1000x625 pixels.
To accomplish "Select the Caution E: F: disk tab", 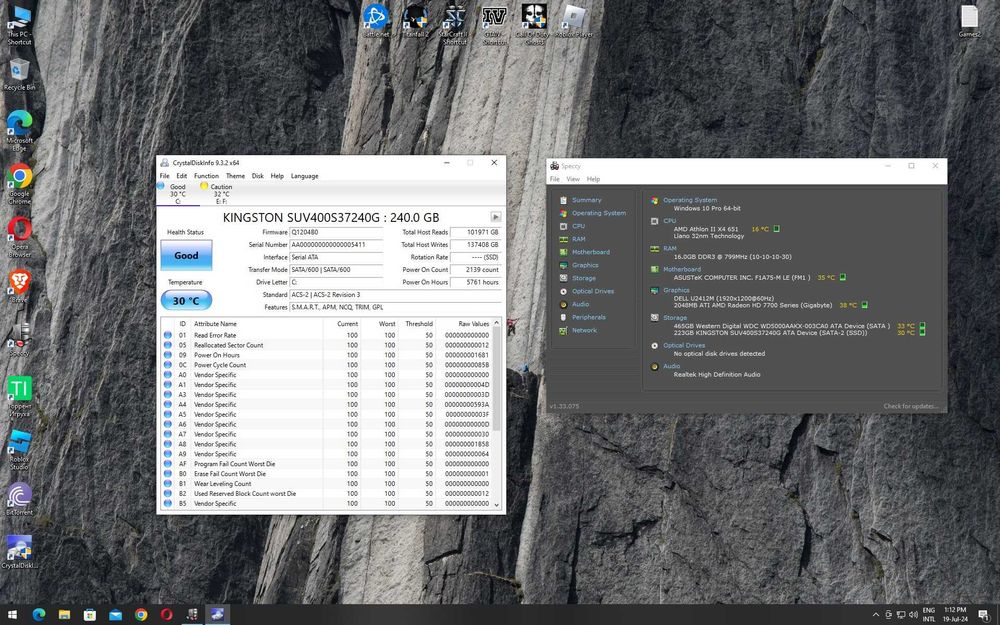I will (x=218, y=193).
